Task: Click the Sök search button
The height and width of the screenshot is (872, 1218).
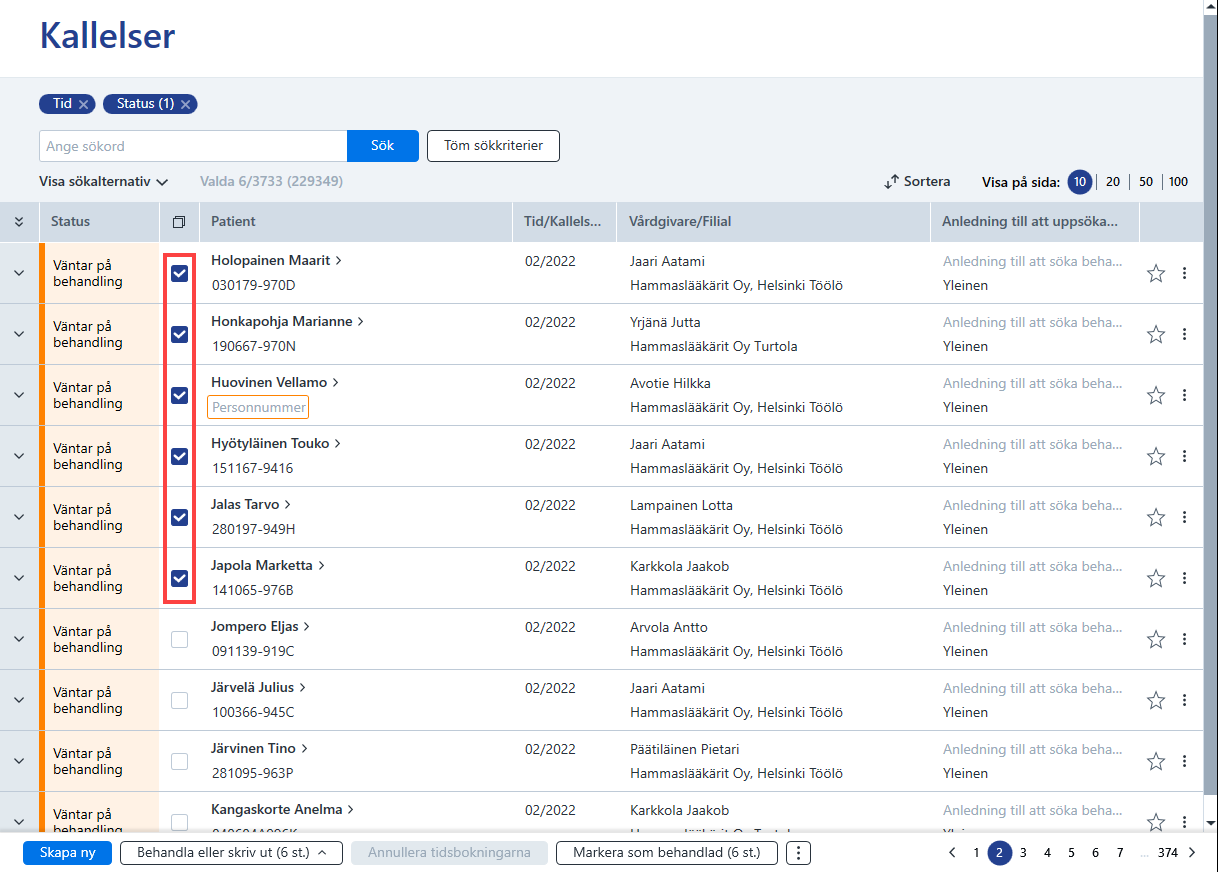Action: tap(383, 146)
